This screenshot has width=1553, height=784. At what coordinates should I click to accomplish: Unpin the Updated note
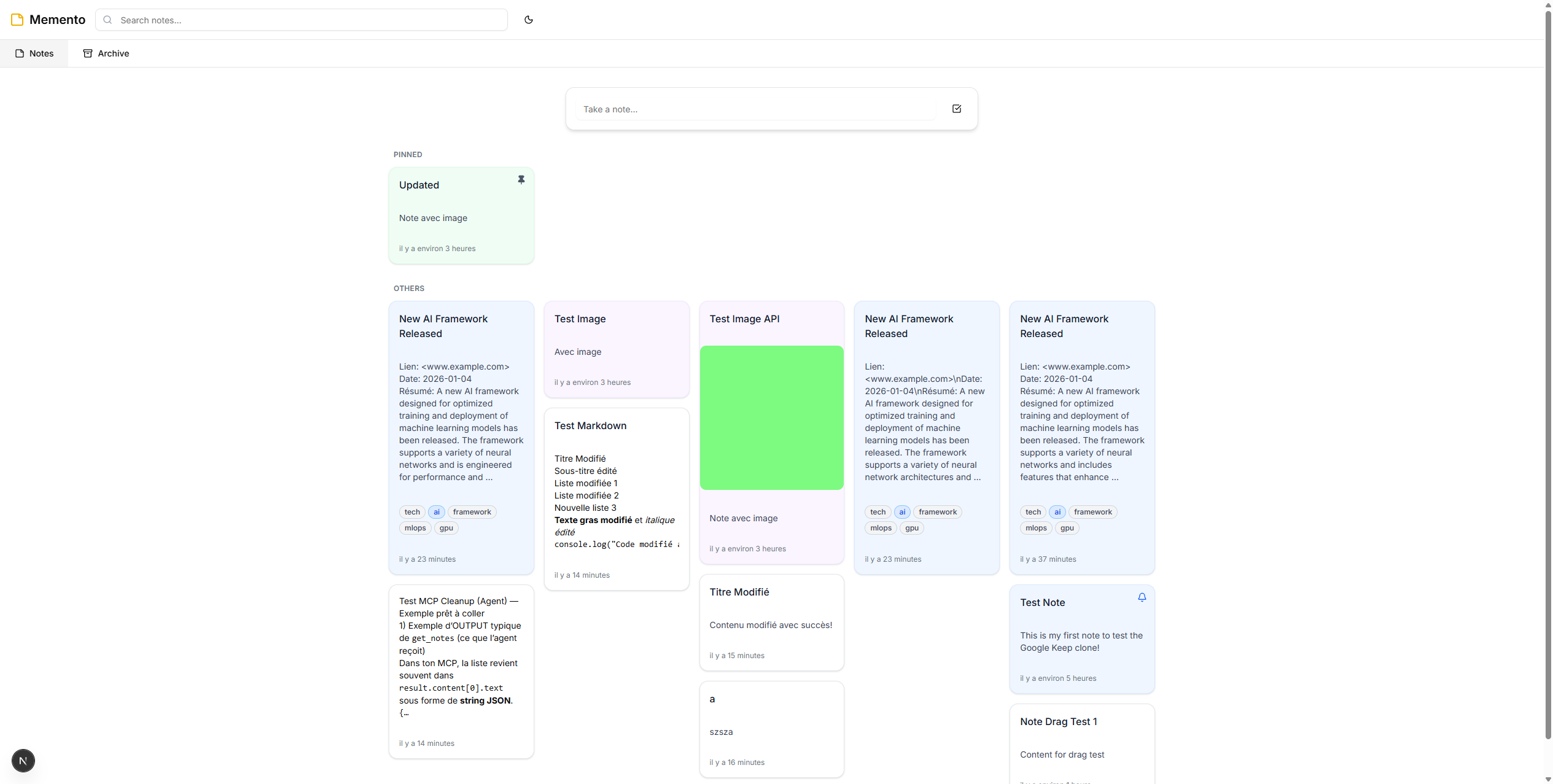tap(521, 180)
